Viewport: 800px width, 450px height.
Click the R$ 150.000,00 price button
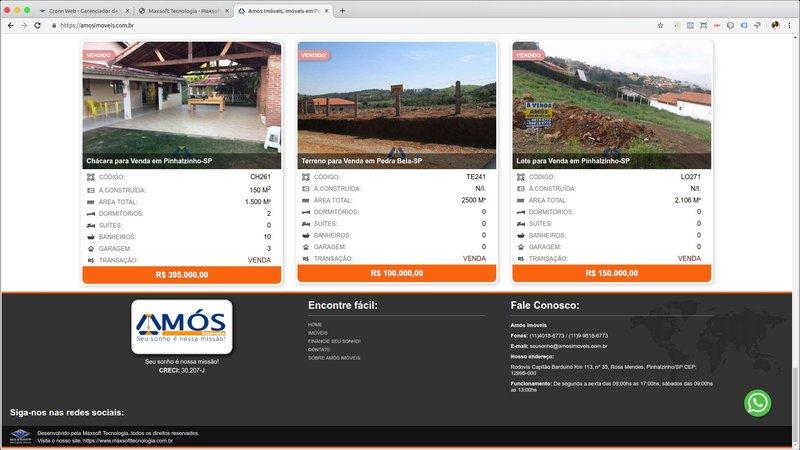612,273
